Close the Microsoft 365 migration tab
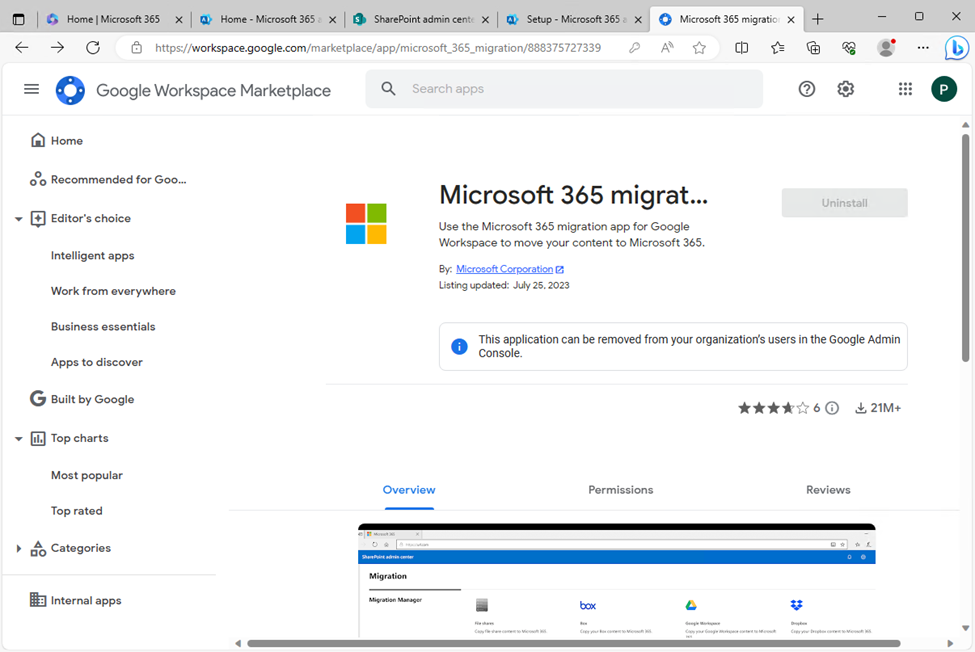The image size is (975, 652). [791, 20]
